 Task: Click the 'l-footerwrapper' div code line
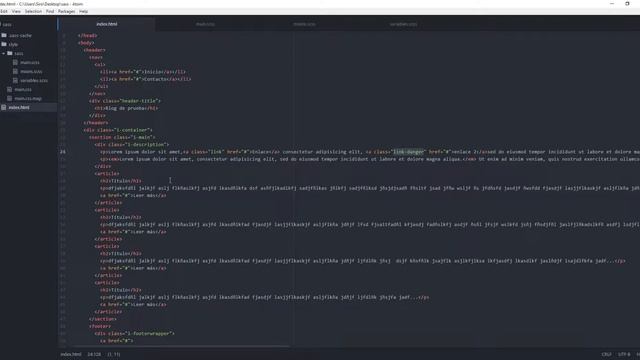click(135, 333)
